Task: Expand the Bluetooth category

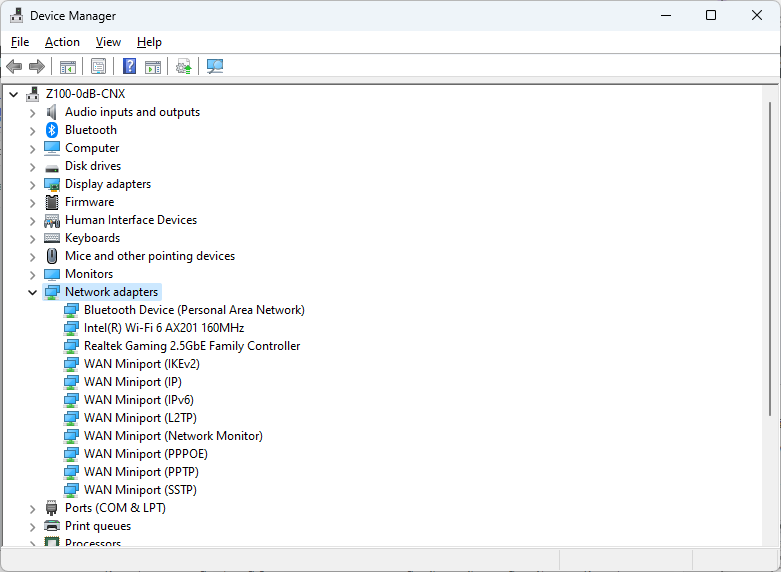Action: coord(32,131)
